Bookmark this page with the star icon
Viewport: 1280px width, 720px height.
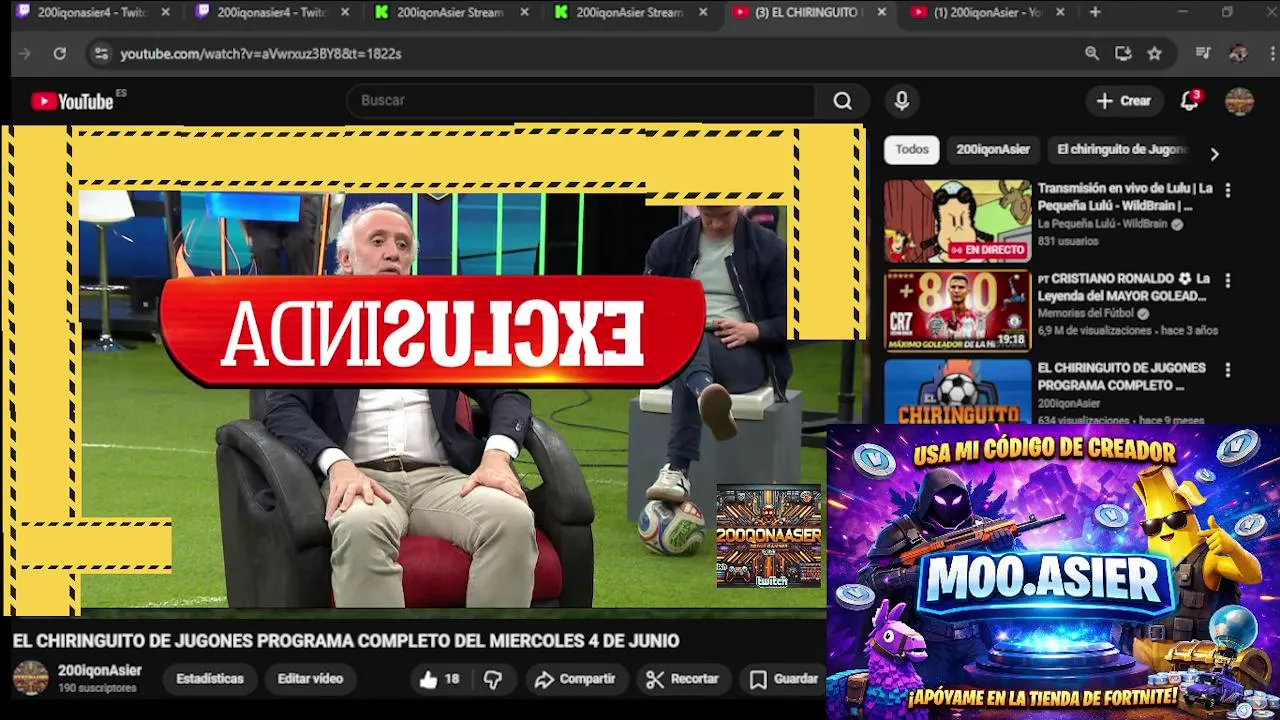click(x=1154, y=54)
